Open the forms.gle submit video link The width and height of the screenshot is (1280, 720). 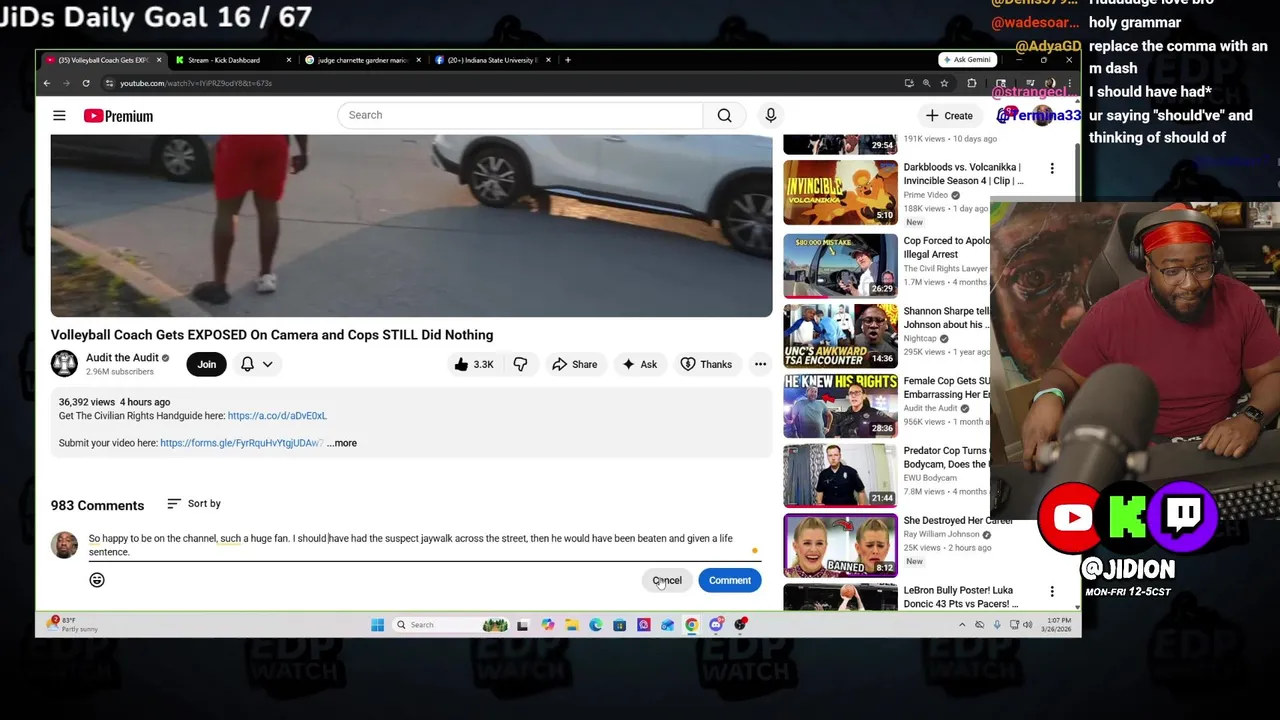click(x=240, y=443)
